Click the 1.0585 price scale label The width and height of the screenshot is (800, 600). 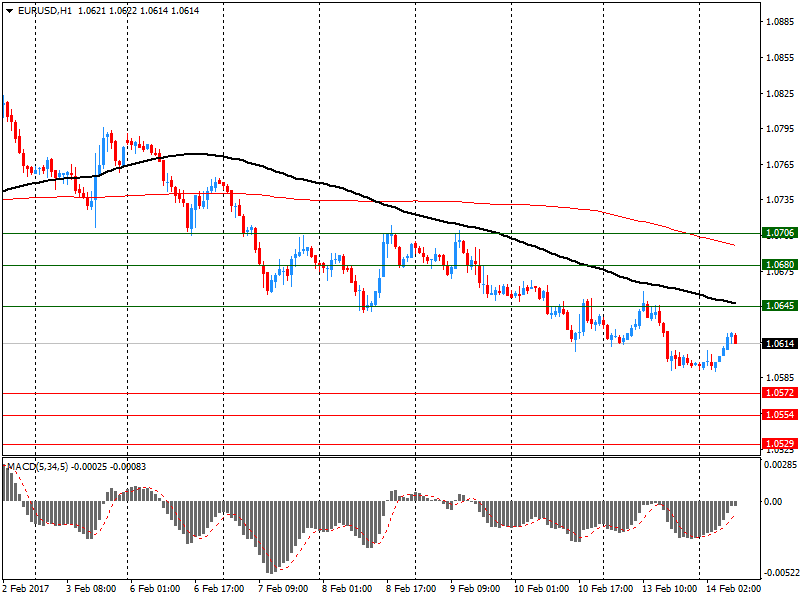pyautogui.click(x=780, y=378)
